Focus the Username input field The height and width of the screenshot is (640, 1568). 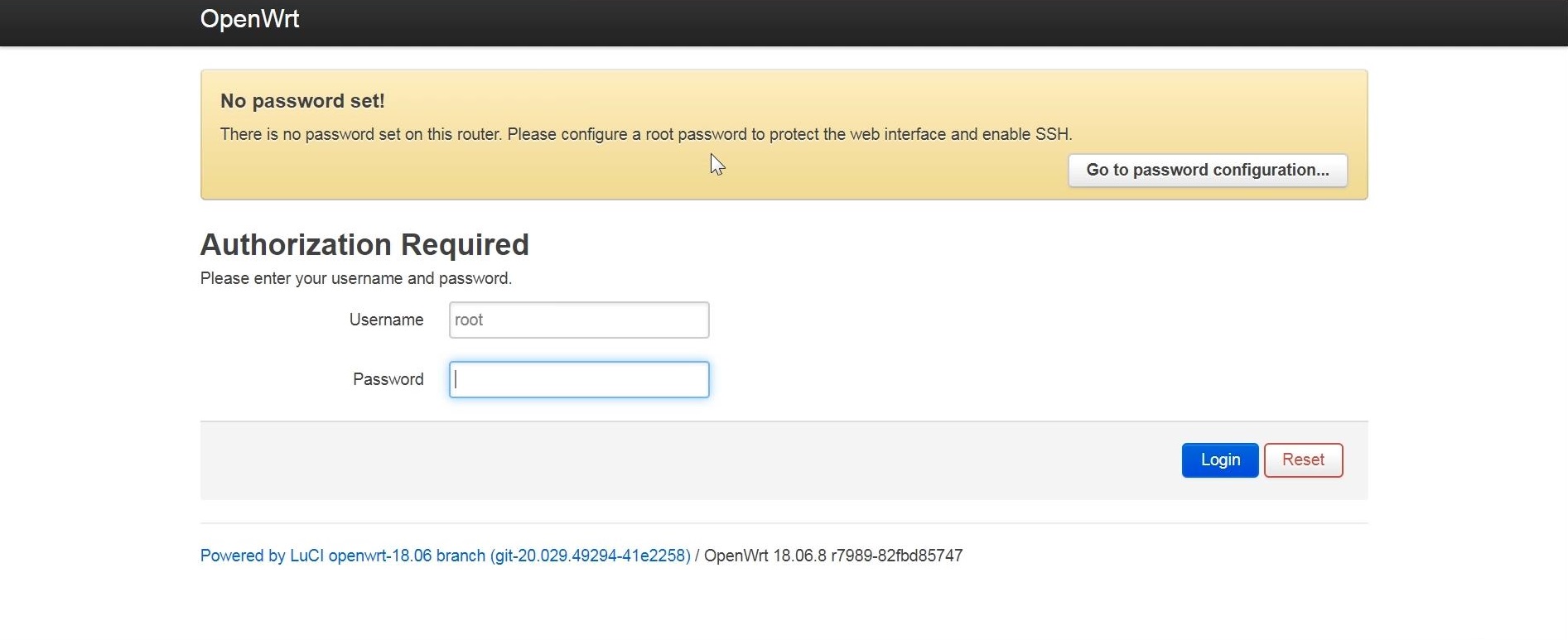[x=578, y=320]
